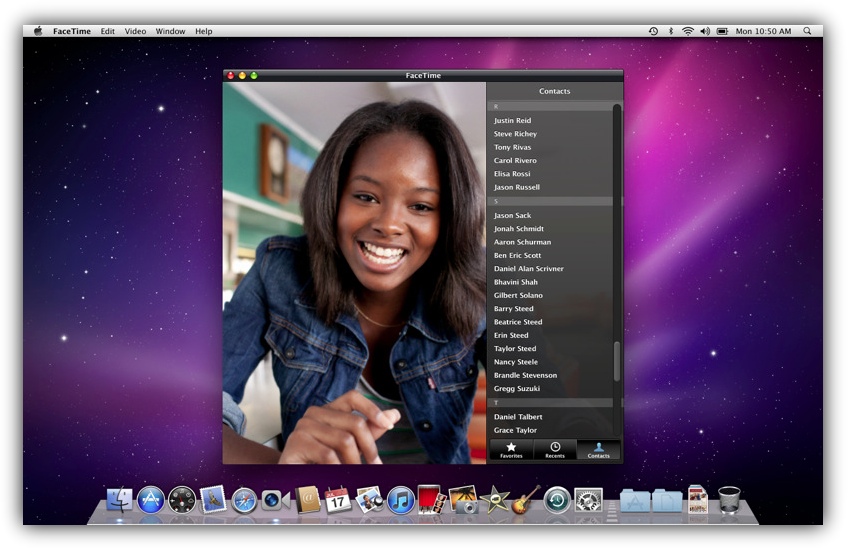The width and height of the screenshot is (848, 548).
Task: Click the Bluetooth menu bar icon
Action: [671, 31]
